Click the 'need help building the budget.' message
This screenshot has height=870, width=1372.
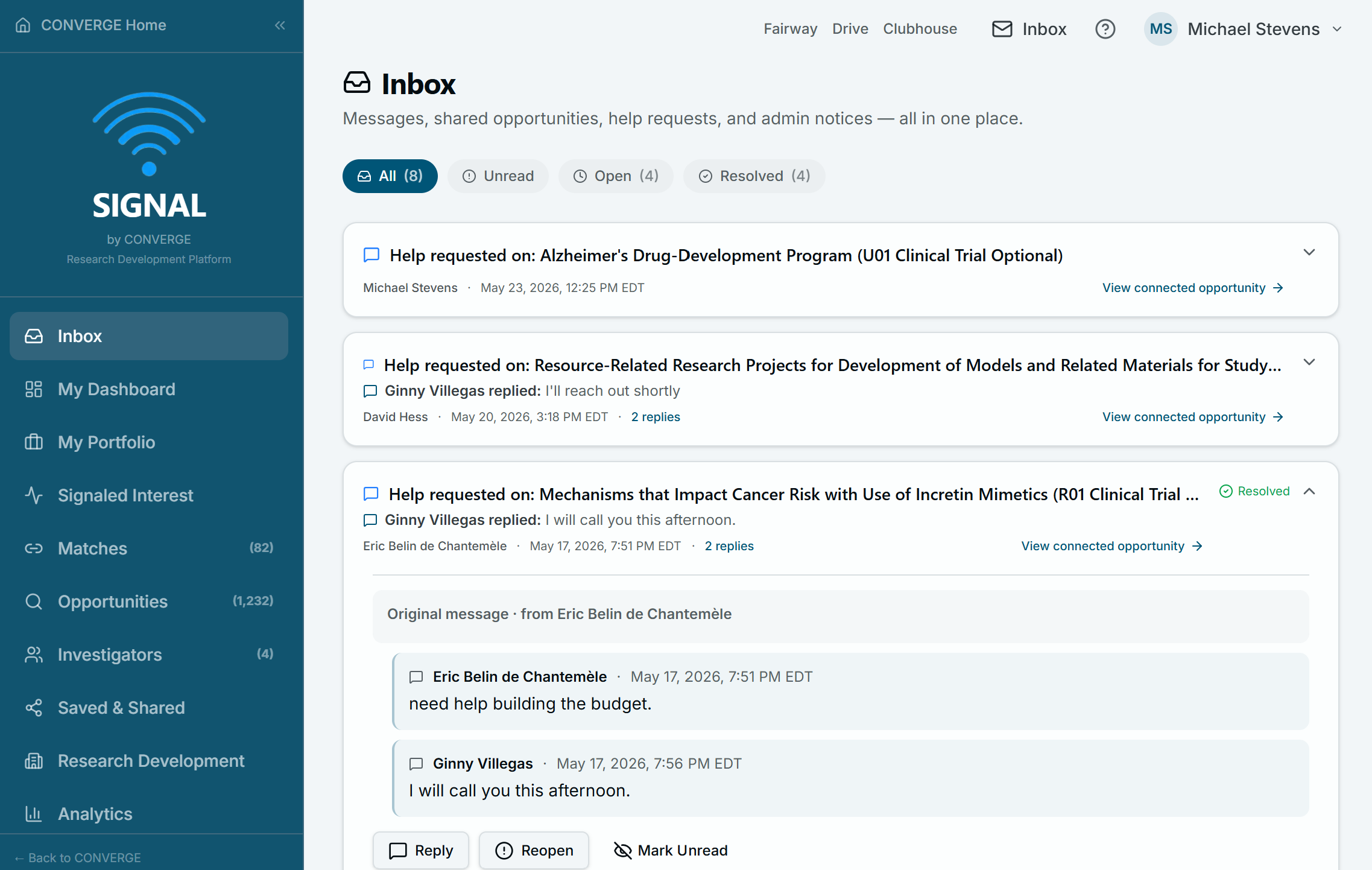point(530,704)
